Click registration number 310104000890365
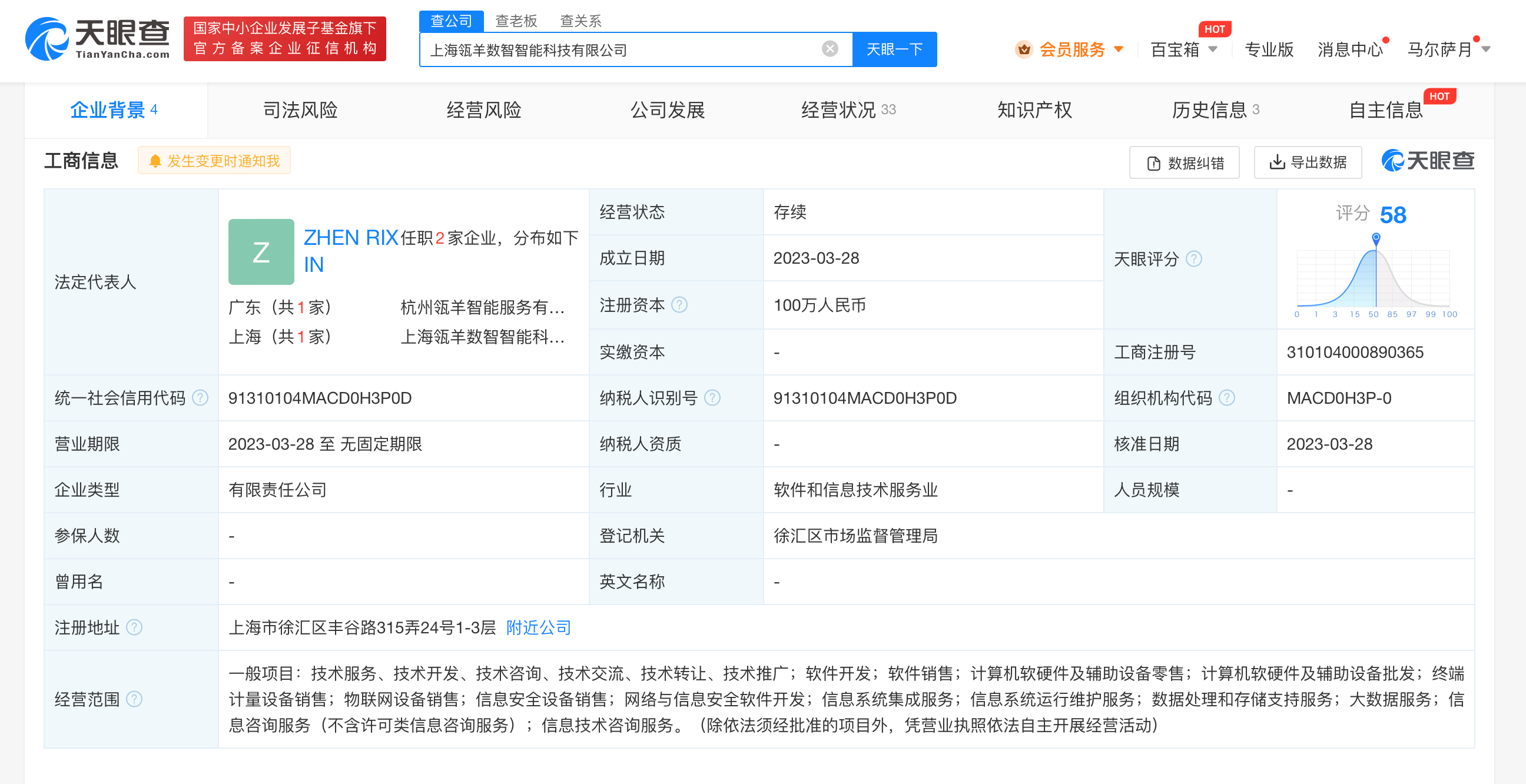This screenshot has height=784, width=1526. (1355, 353)
